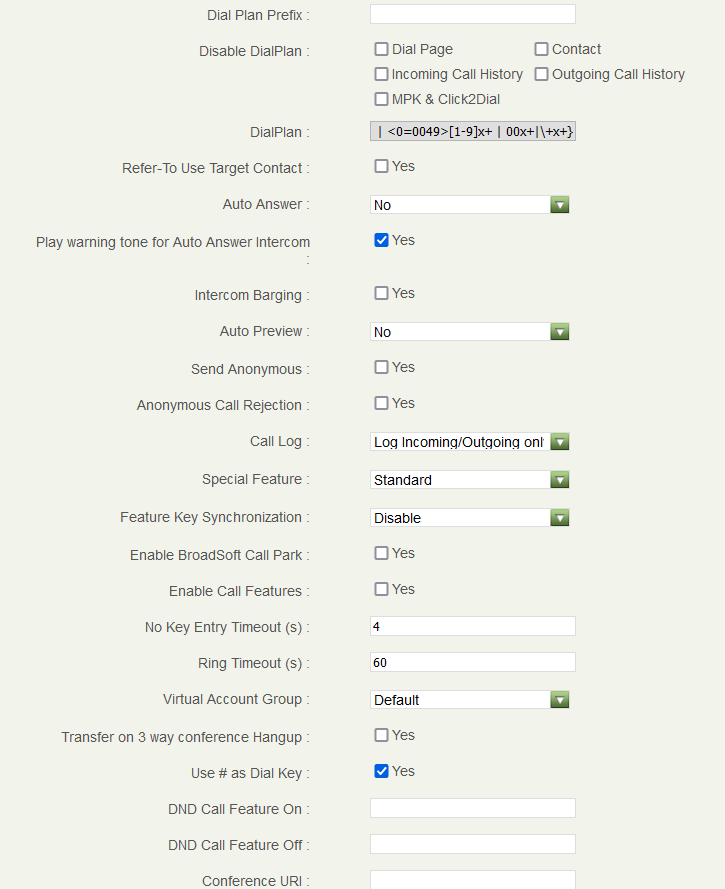Check Refer-To Use Target Contact Yes
The height and width of the screenshot is (889, 725).
tap(381, 165)
